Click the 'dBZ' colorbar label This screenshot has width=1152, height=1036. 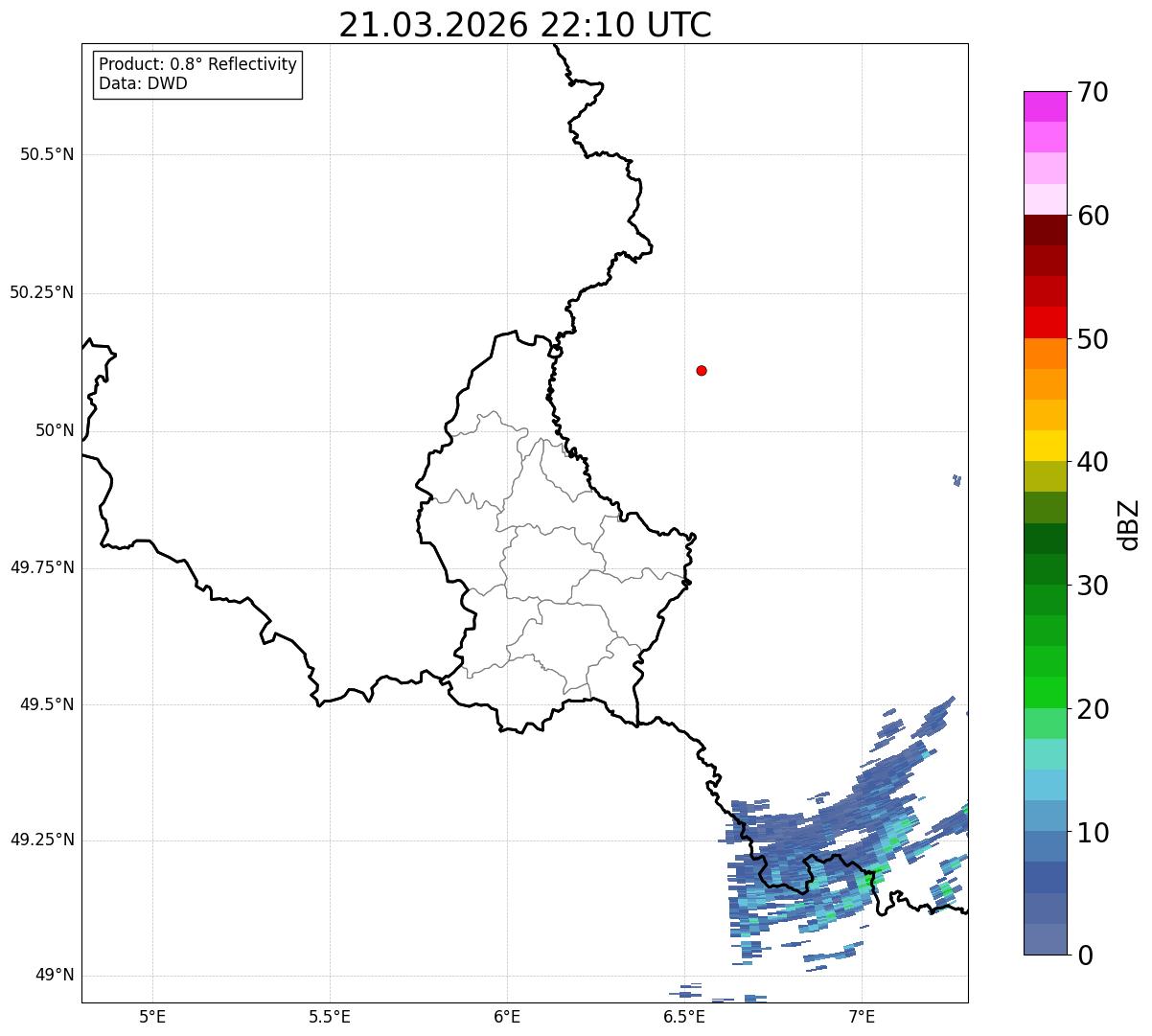[1129, 524]
